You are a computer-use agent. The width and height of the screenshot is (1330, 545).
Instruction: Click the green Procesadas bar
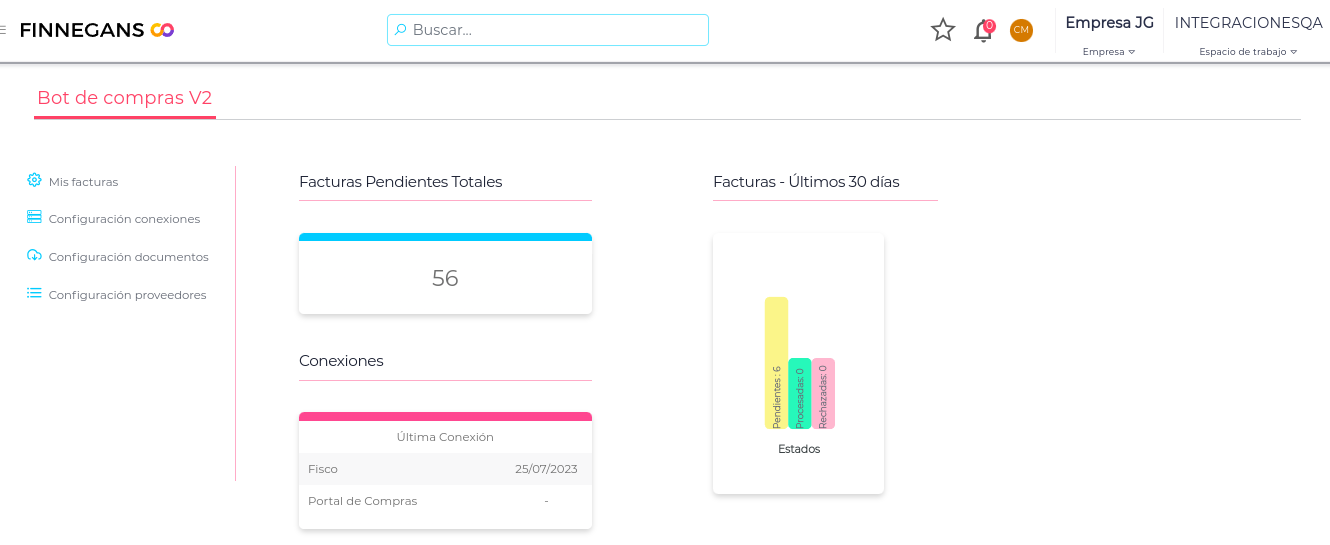tap(799, 393)
